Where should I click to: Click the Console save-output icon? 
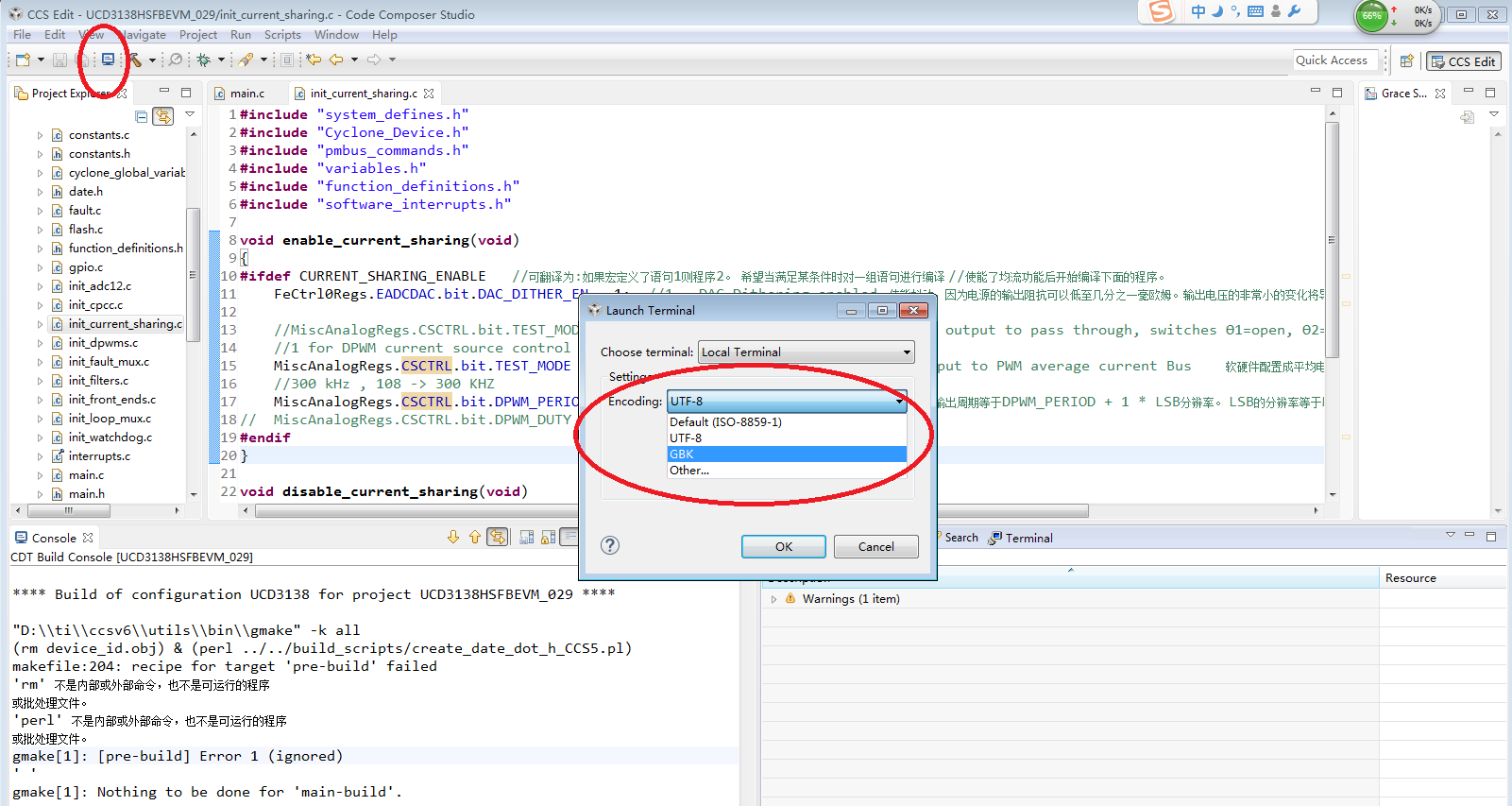tap(527, 538)
